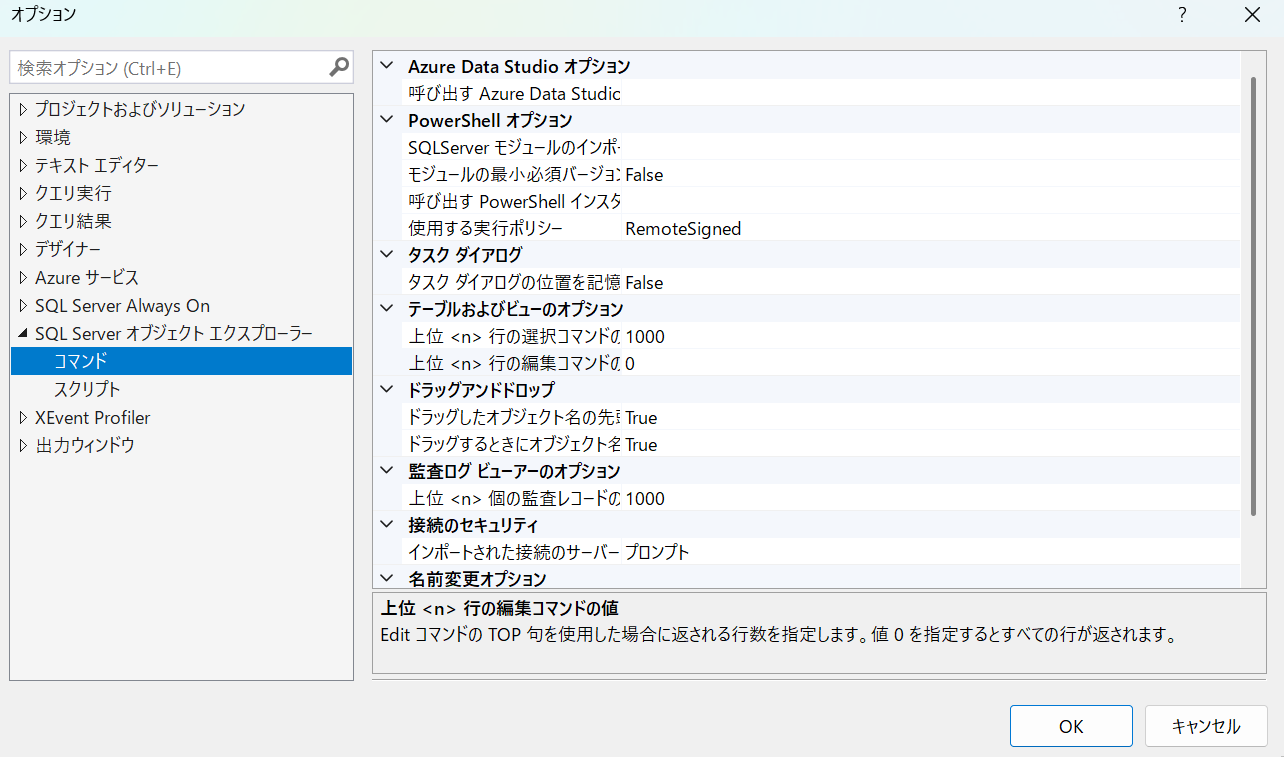Click True value for ドラッグしたオブジェクト名の先頭

[x=641, y=417]
